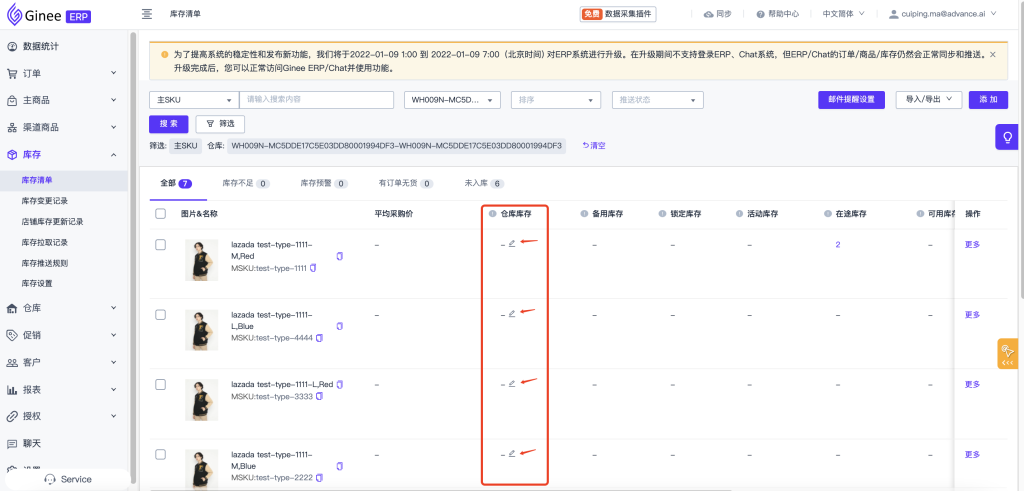Open the 中文简体 language selector
Screen dimensions: 1024x491
pyautogui.click(x=844, y=14)
